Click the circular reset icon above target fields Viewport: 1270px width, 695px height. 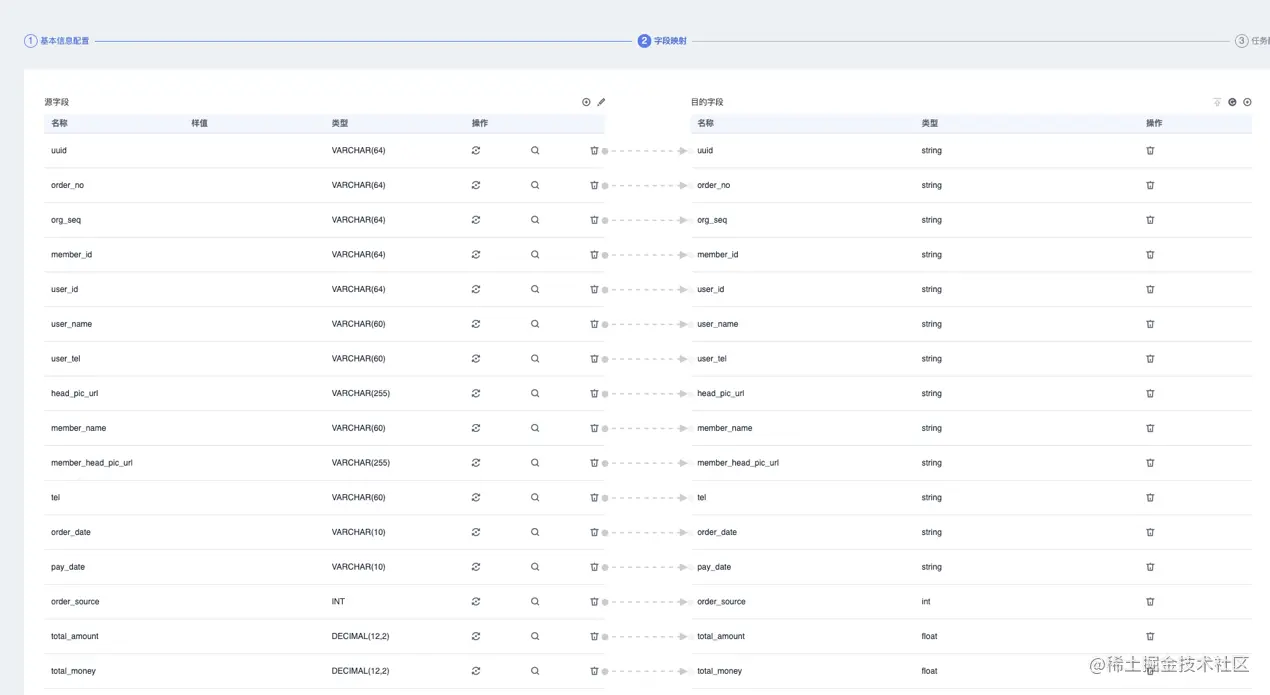pyautogui.click(x=1232, y=102)
